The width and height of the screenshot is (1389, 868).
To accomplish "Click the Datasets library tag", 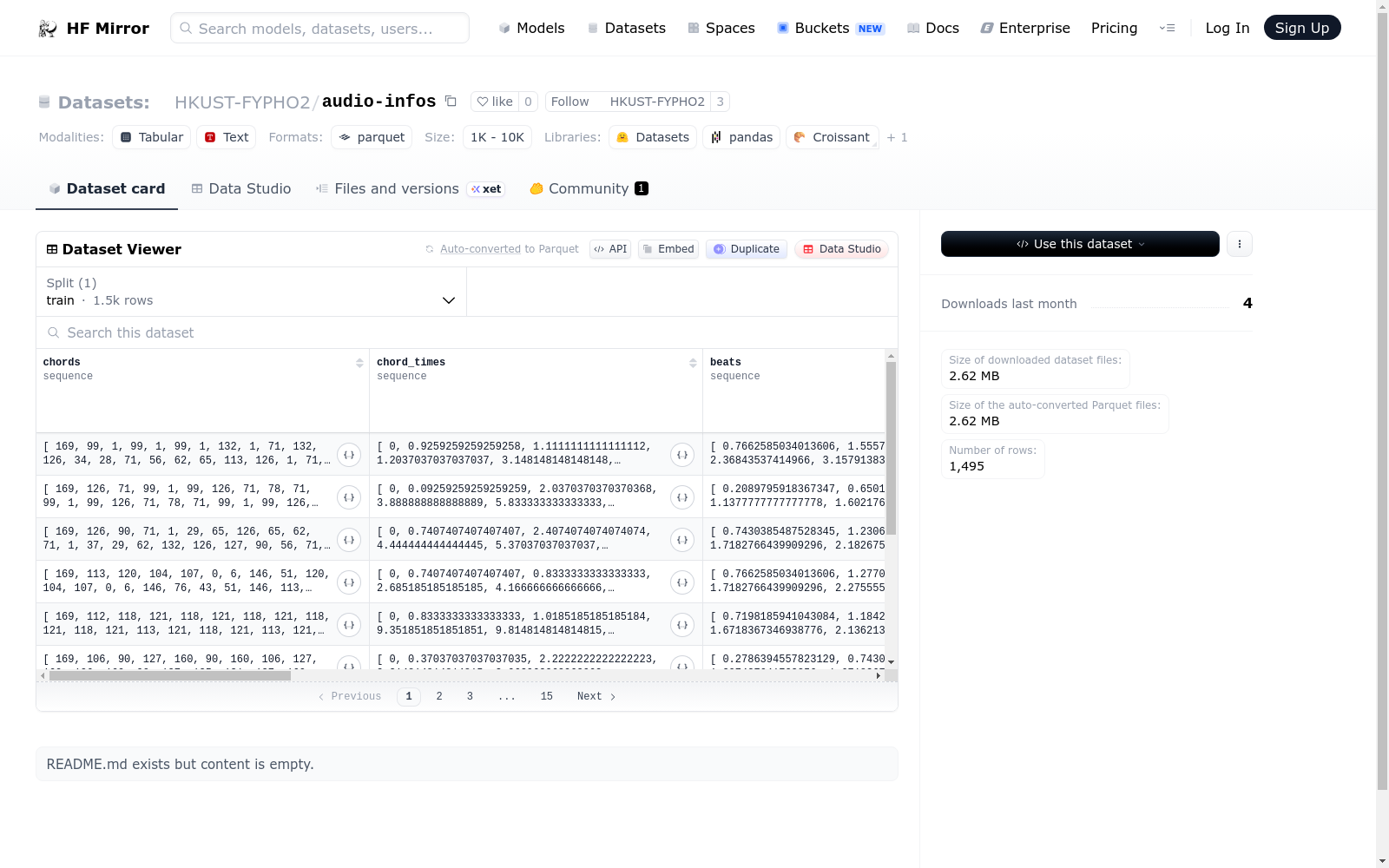I will point(653,137).
